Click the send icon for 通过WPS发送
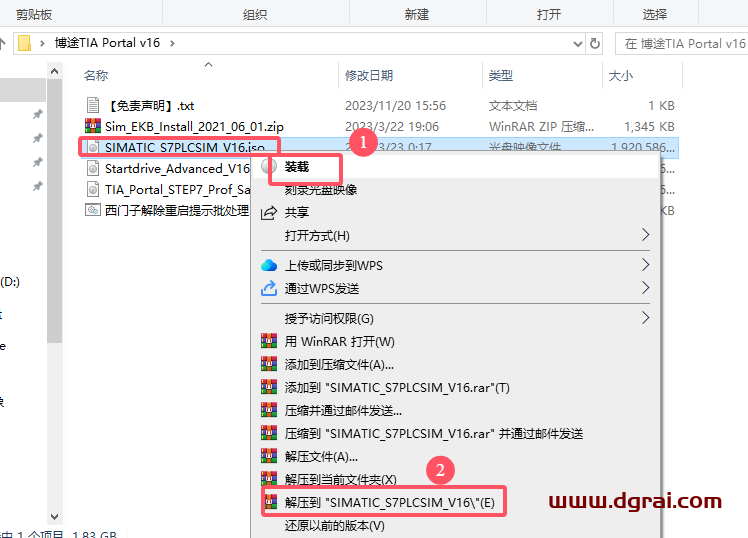Image resolution: width=748 pixels, height=538 pixels. click(269, 288)
